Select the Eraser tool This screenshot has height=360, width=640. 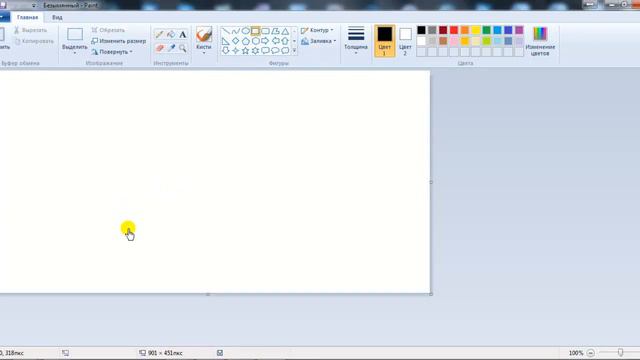160,48
